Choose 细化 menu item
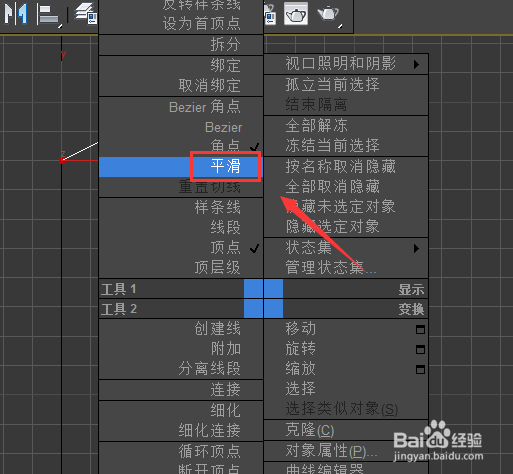 tap(225, 411)
